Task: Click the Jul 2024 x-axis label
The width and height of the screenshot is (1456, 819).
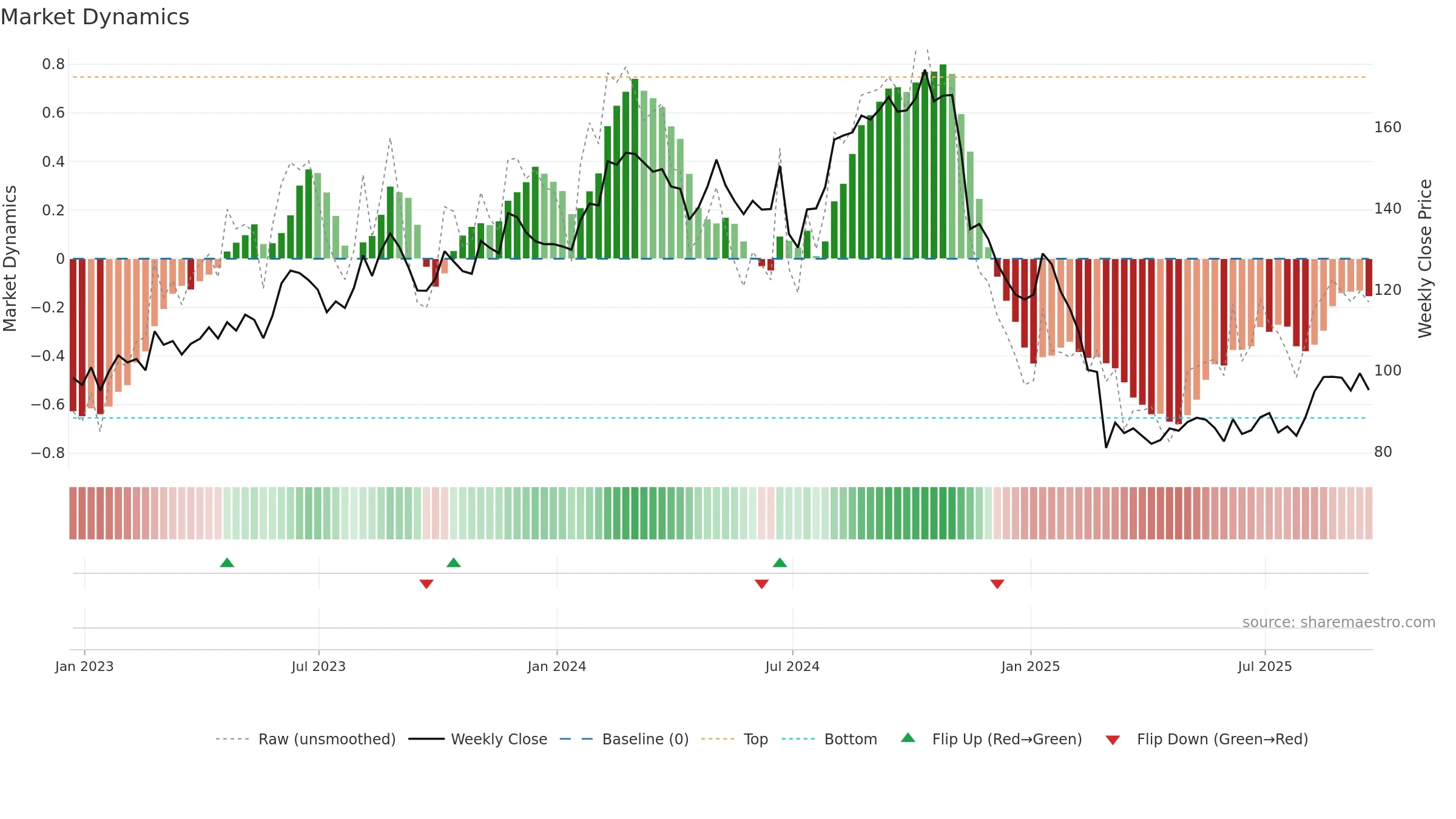Action: coord(792,666)
